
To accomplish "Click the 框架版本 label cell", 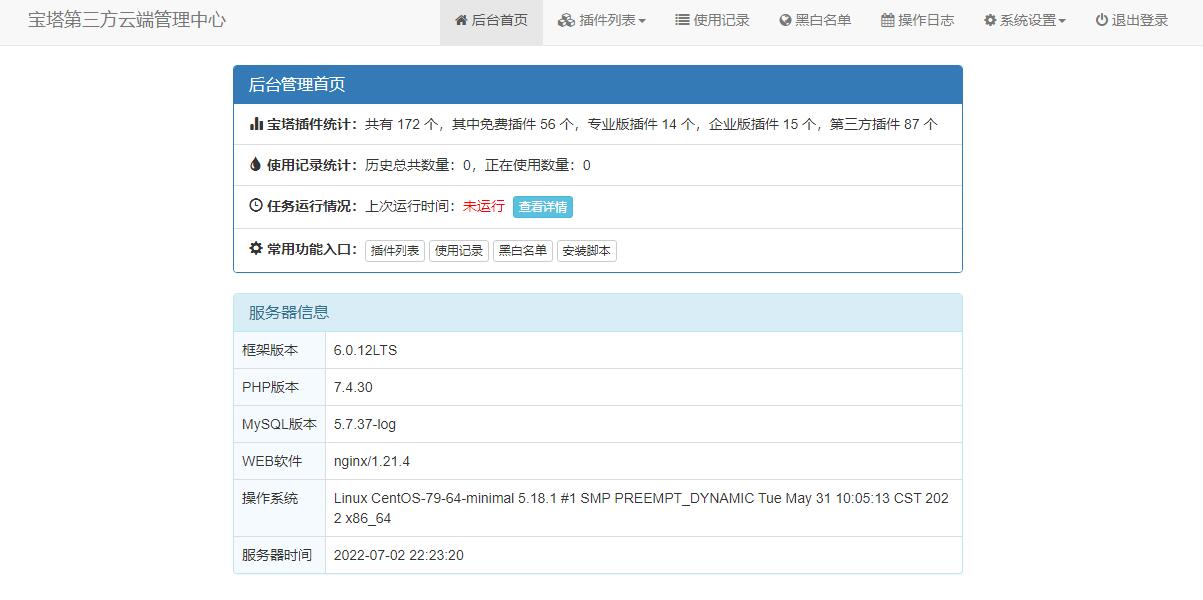I will coord(280,350).
